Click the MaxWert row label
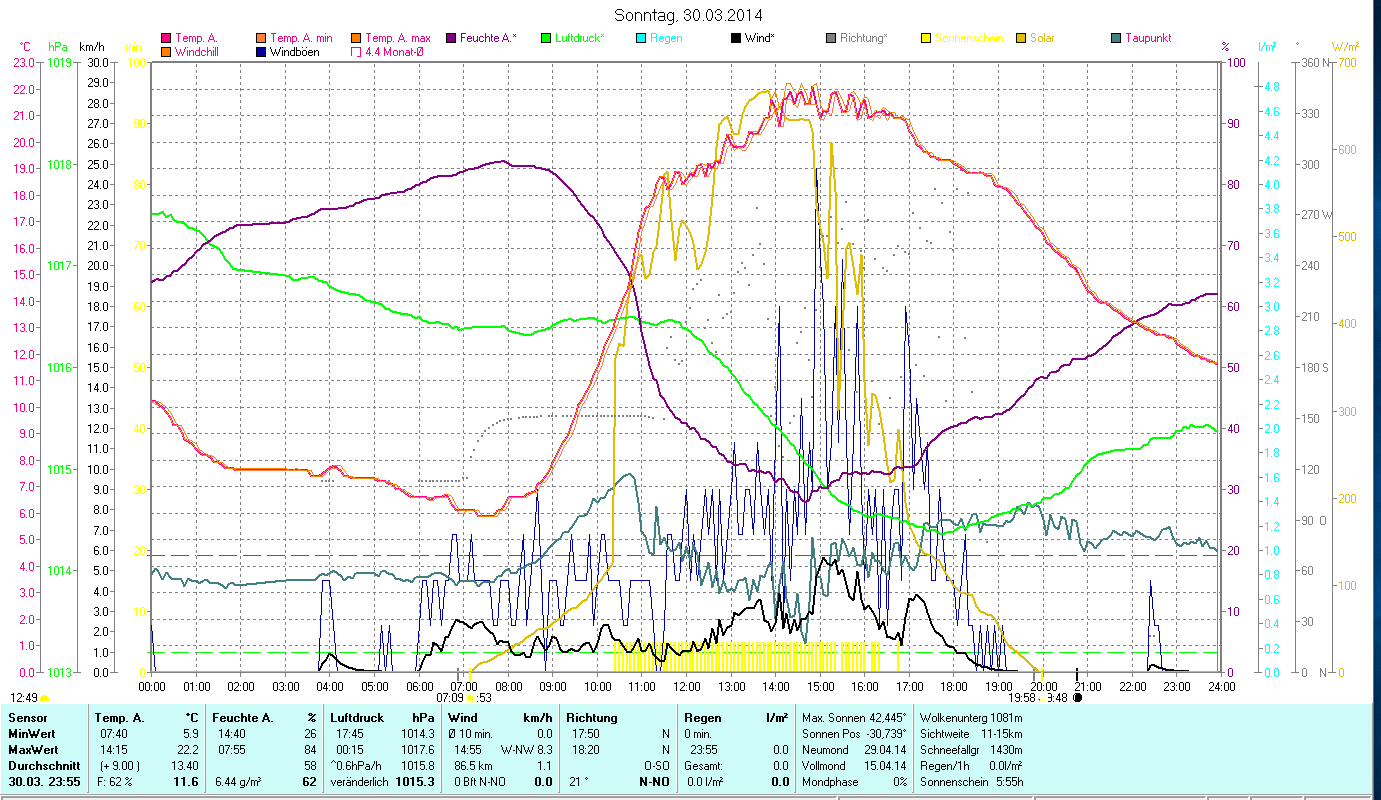Image resolution: width=1381 pixels, height=800 pixels. (x=34, y=750)
